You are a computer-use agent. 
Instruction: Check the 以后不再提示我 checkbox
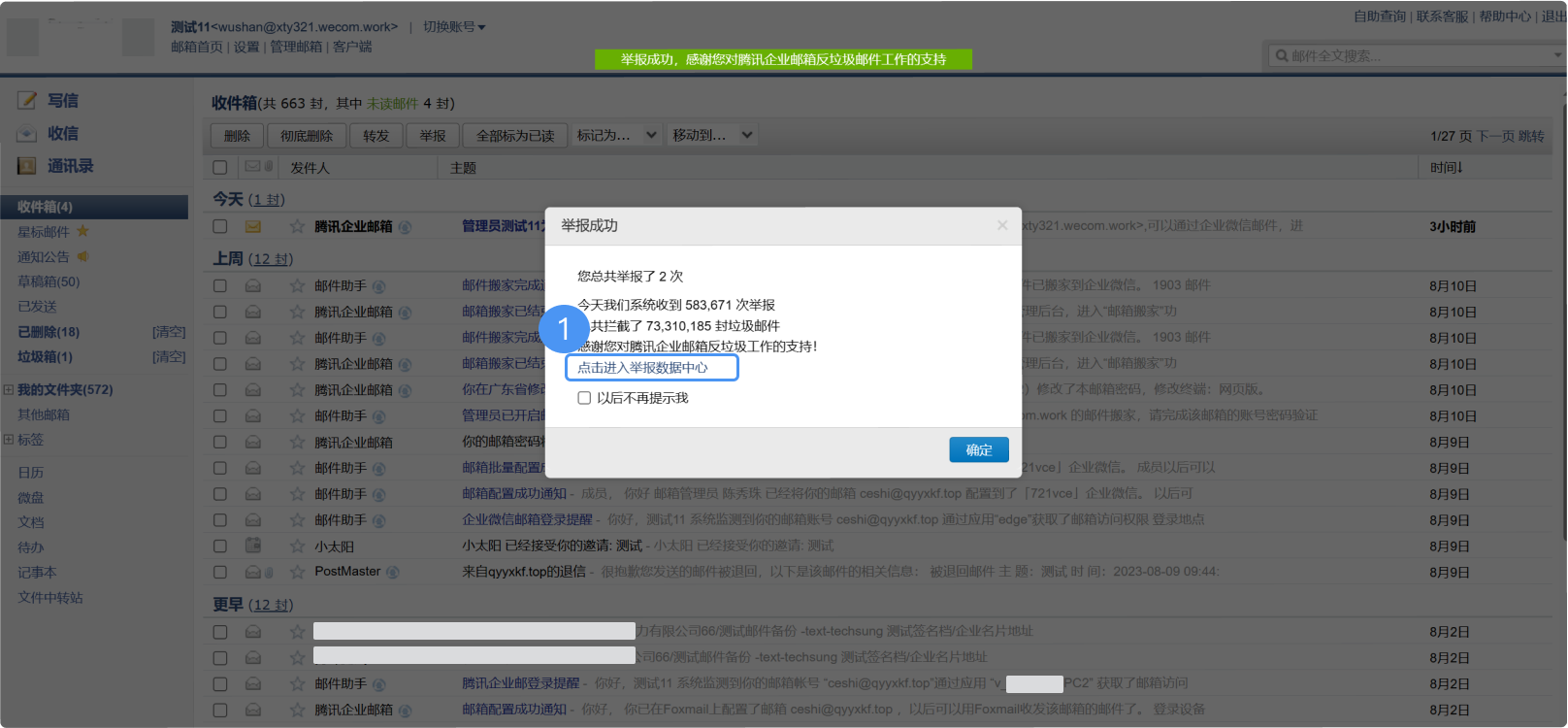click(x=584, y=398)
